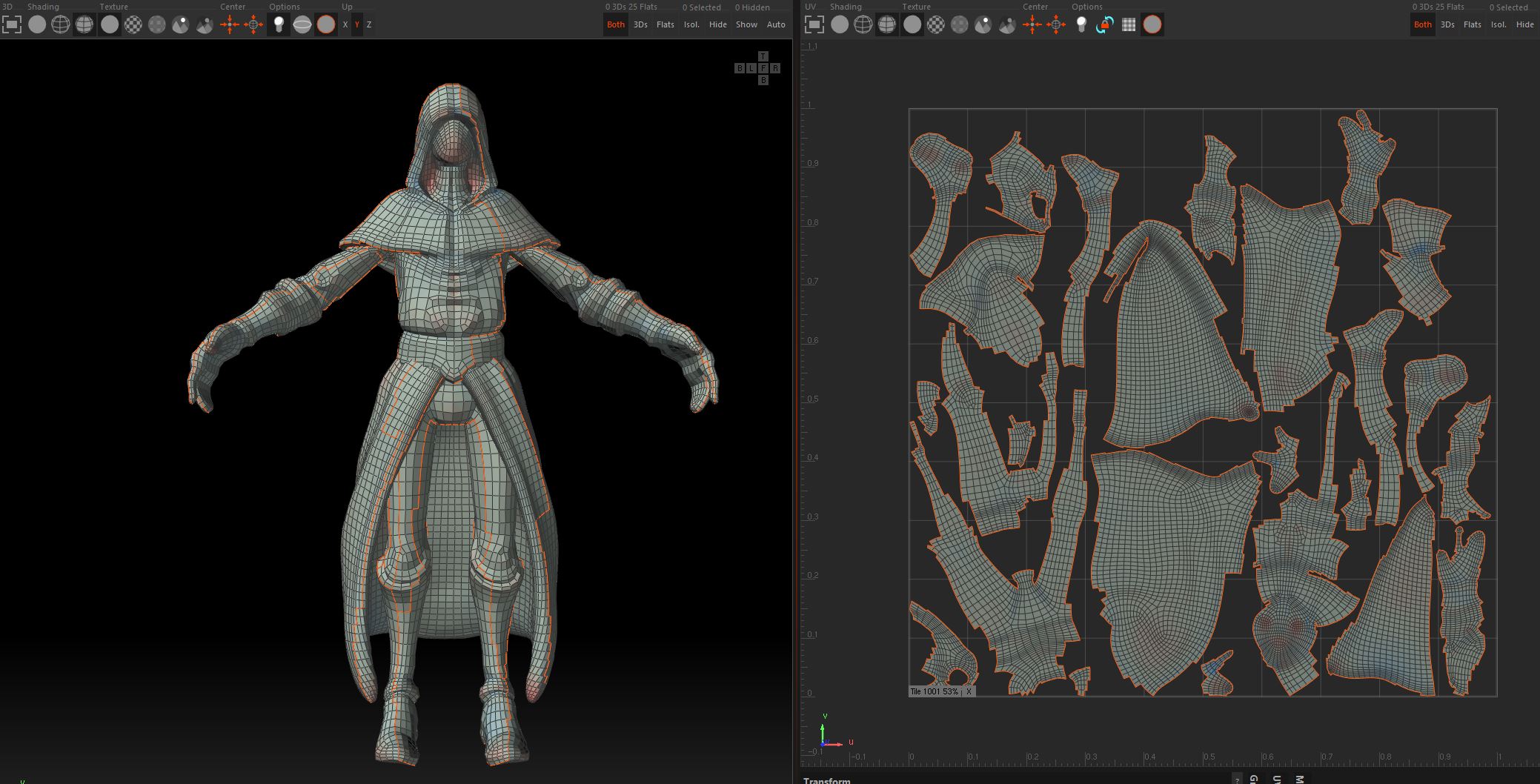
Task: Click Hide button in the 3D viewport
Action: pos(718,24)
